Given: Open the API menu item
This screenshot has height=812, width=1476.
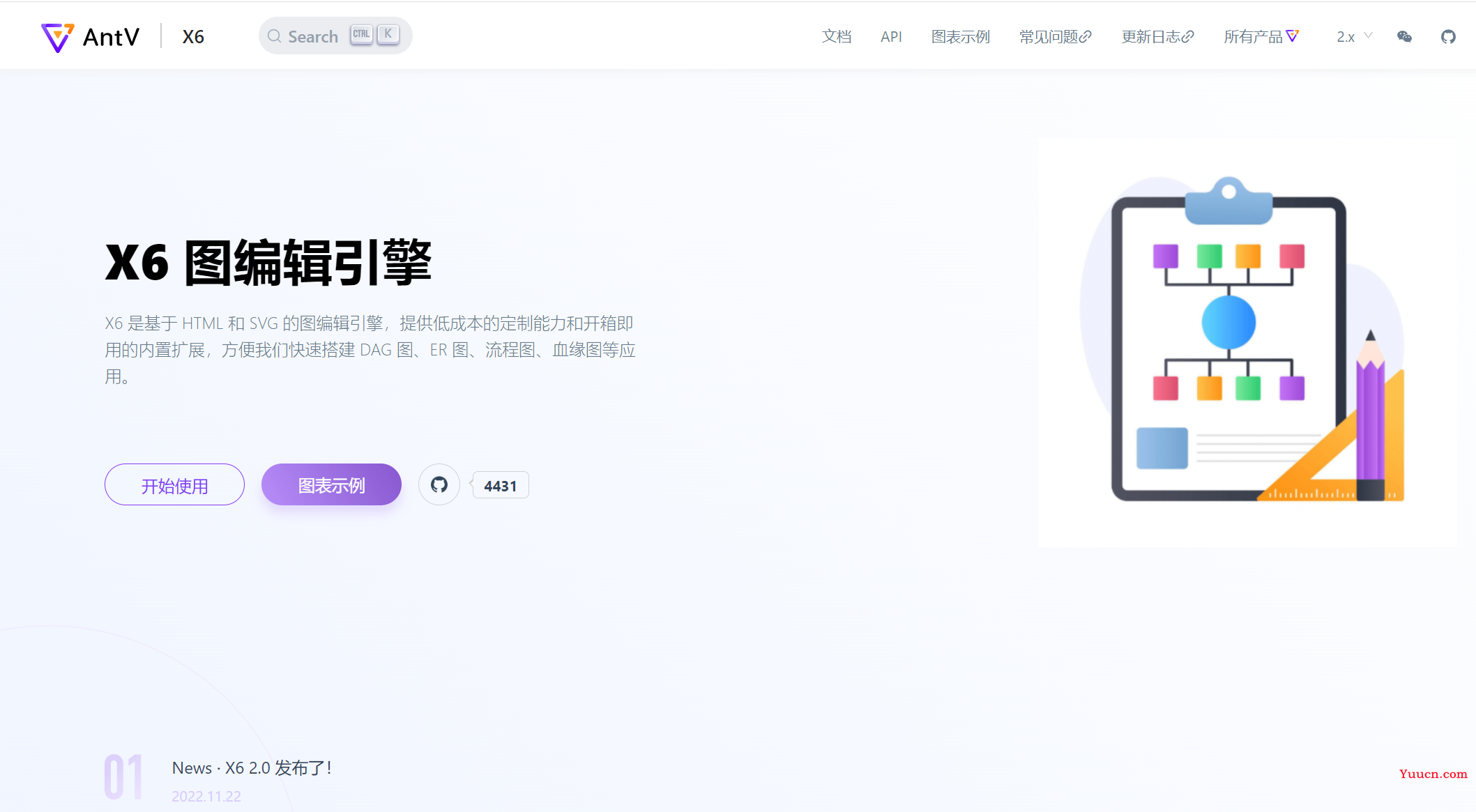Looking at the screenshot, I should [x=891, y=37].
